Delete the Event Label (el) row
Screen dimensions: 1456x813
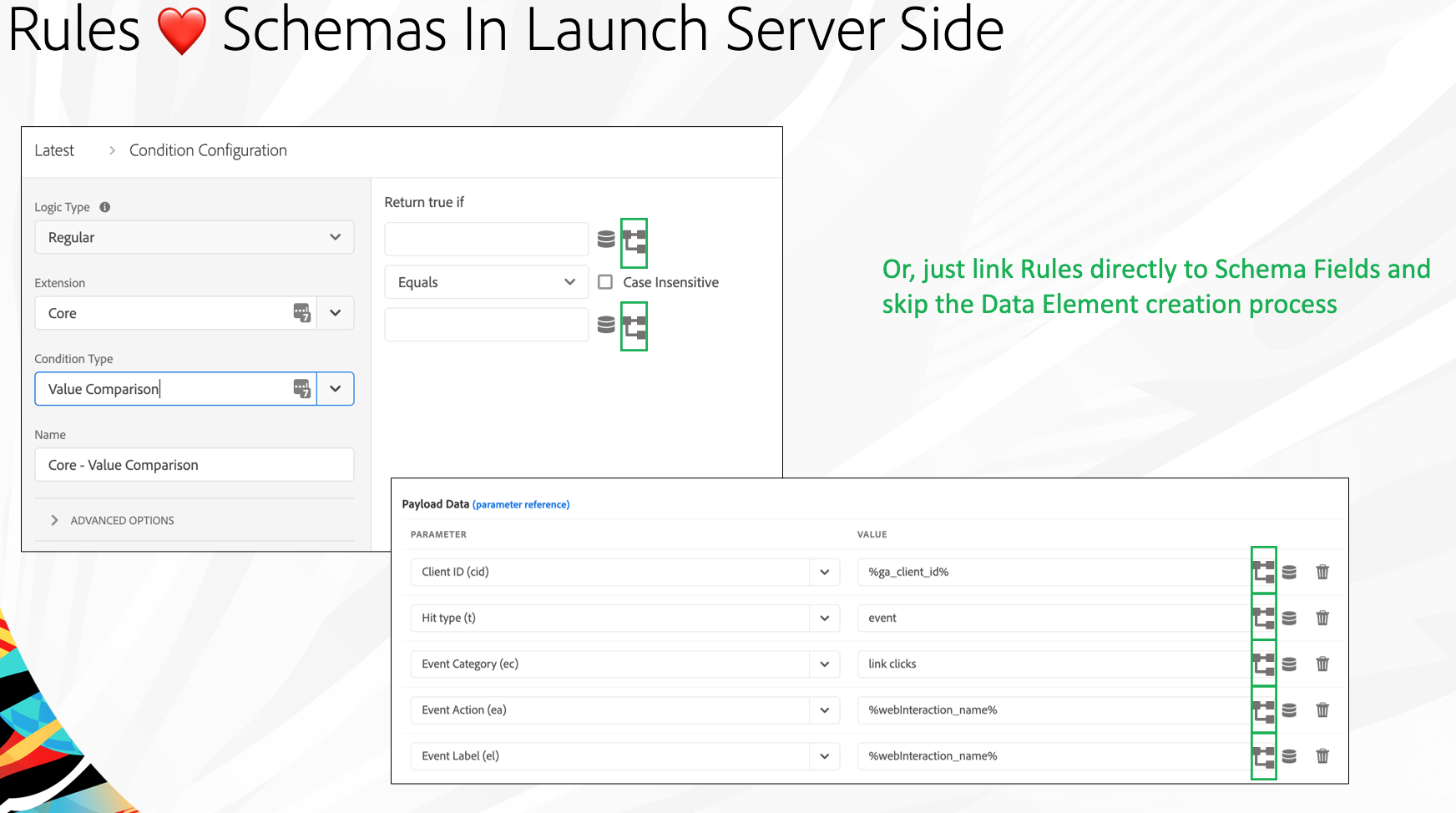1322,755
